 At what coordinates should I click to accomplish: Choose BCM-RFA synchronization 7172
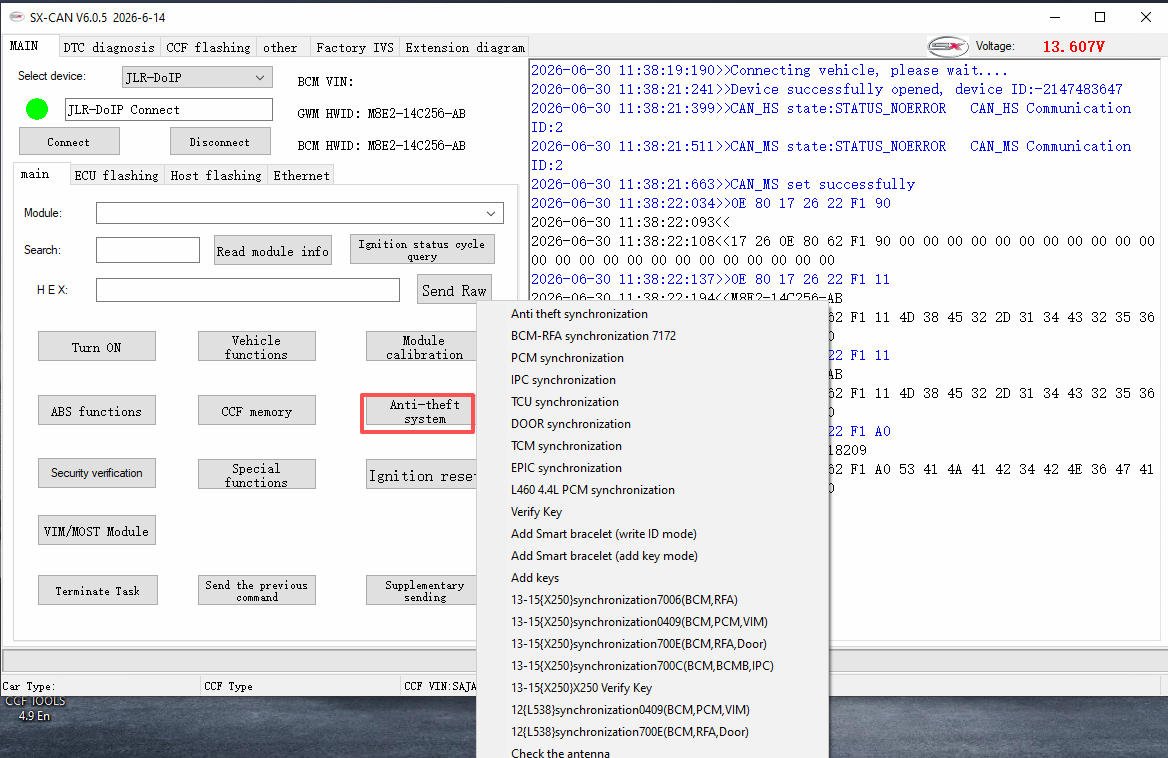click(653, 336)
